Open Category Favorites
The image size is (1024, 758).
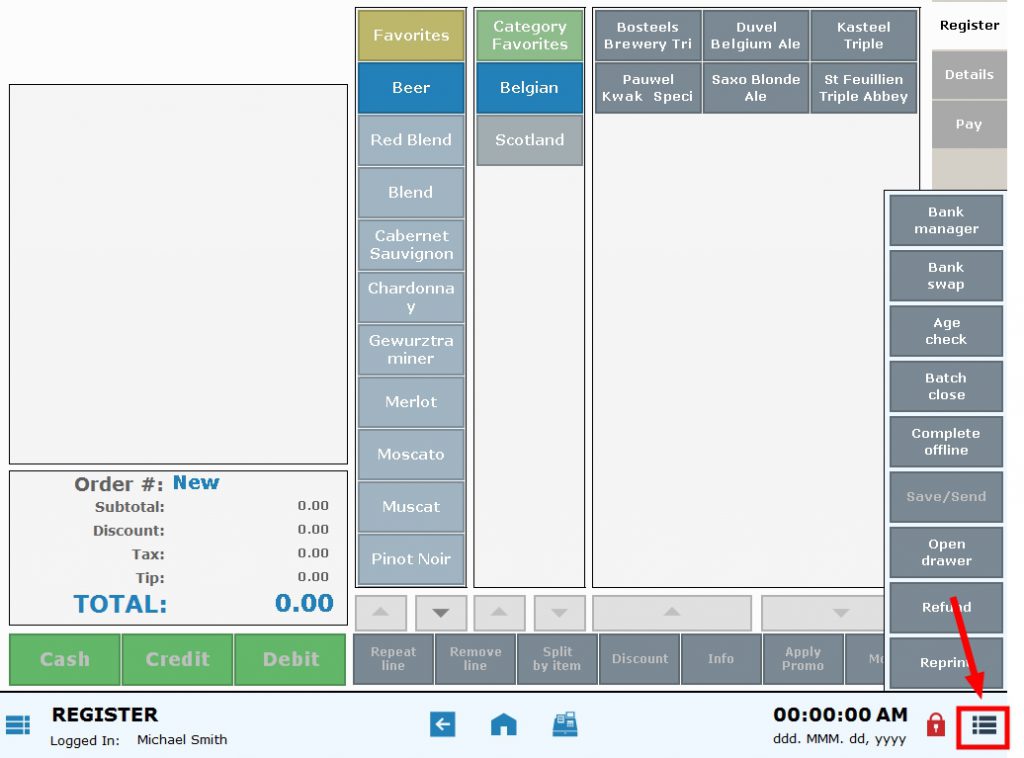pyautogui.click(x=530, y=35)
